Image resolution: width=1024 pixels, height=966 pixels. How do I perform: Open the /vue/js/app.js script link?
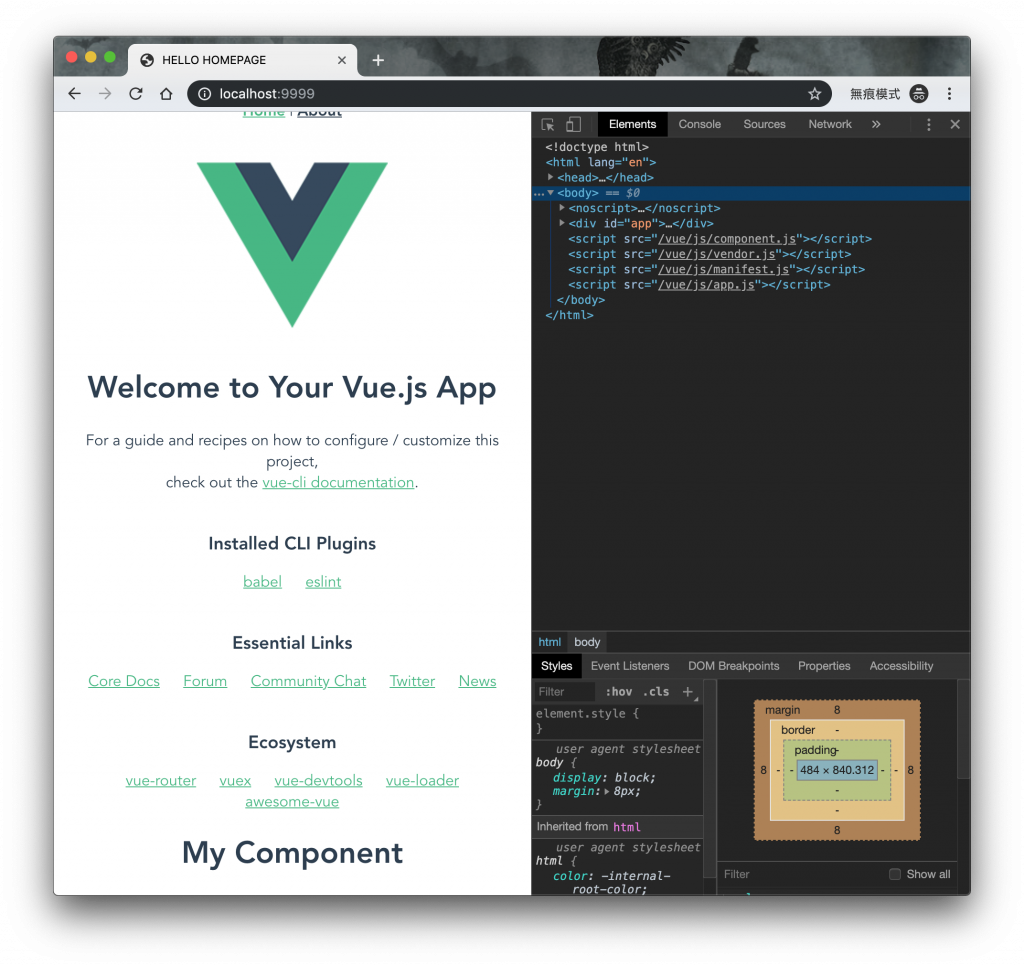tap(706, 284)
